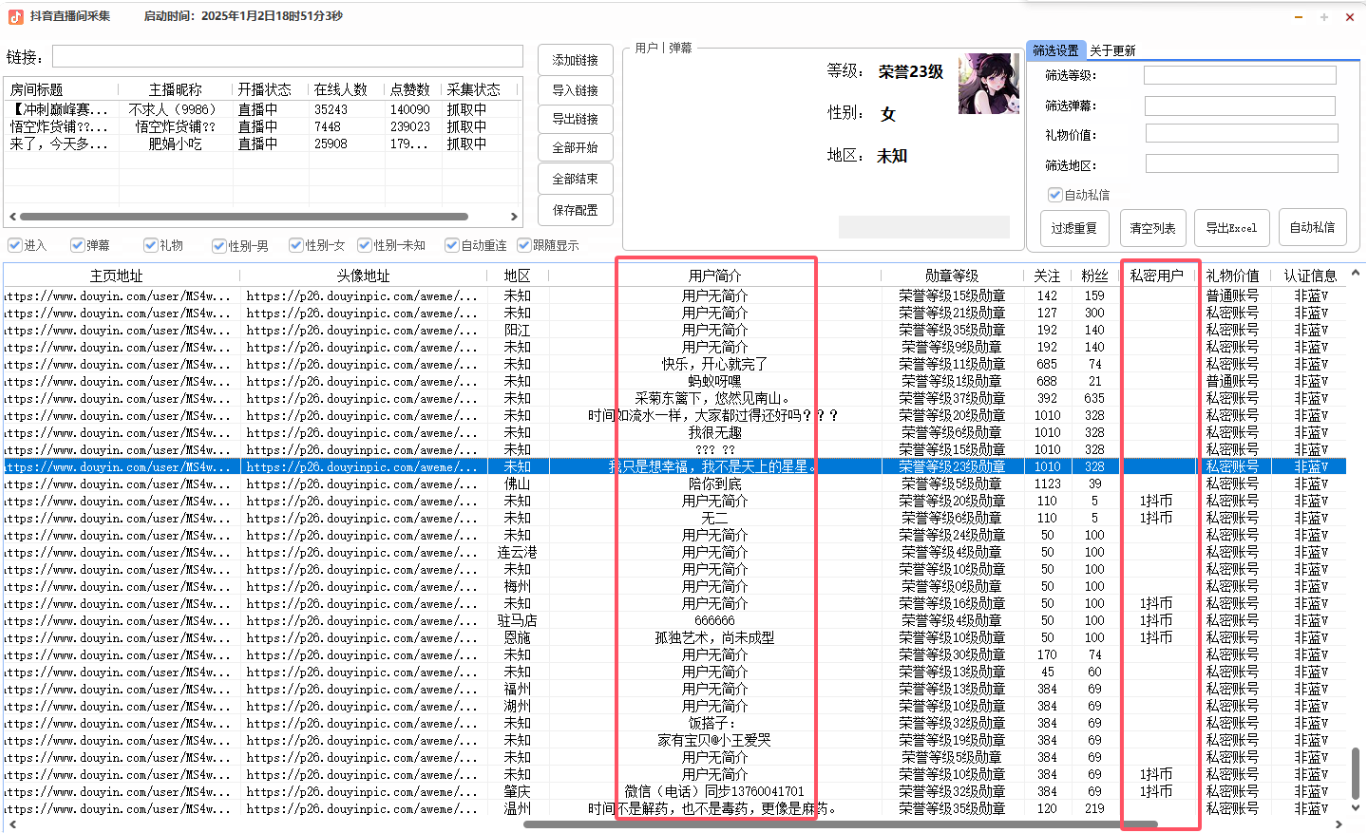Uncheck the 进入 checkbox
Viewport: 1366px width, 833px height.
click(14, 245)
